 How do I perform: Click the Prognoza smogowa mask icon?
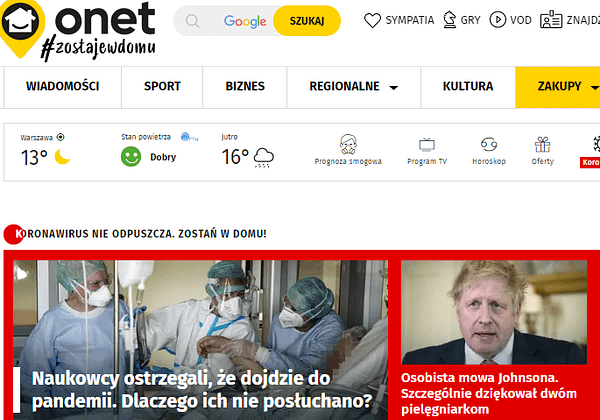(x=348, y=144)
